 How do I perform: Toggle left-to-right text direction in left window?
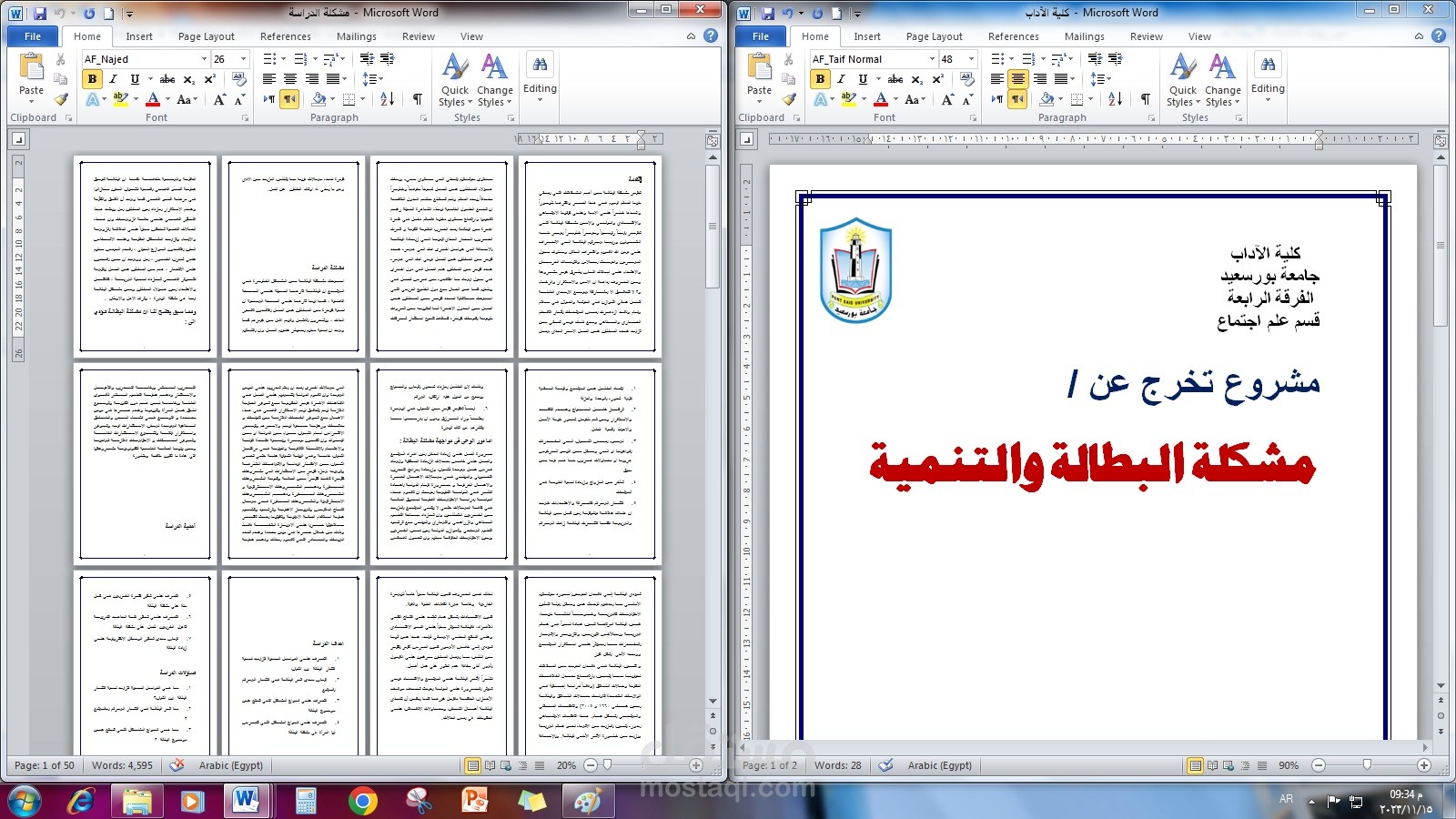[x=269, y=99]
